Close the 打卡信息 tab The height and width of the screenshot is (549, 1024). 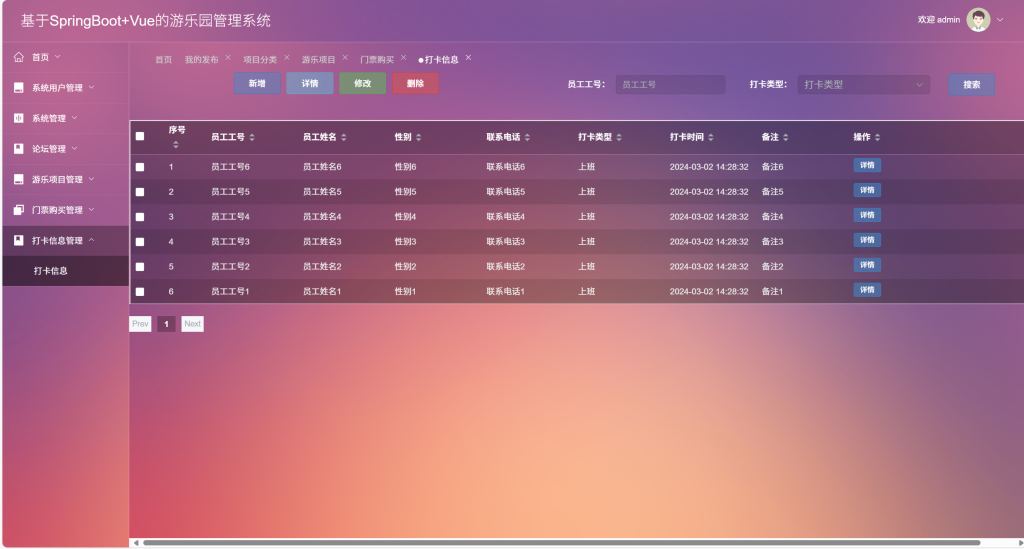[468, 57]
